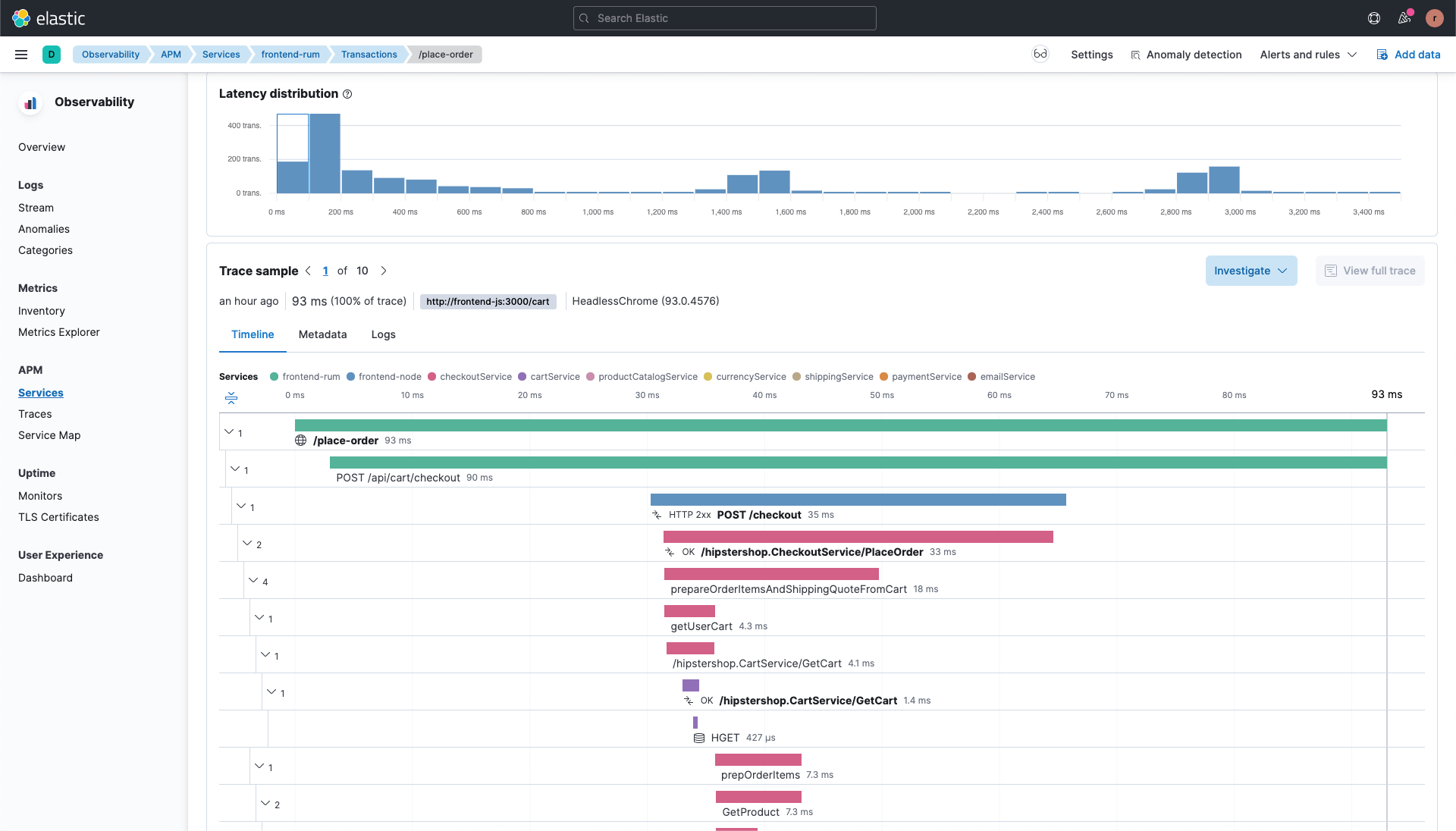Click the View full trace icon
This screenshot has height=831, width=1456.
coord(1331,271)
